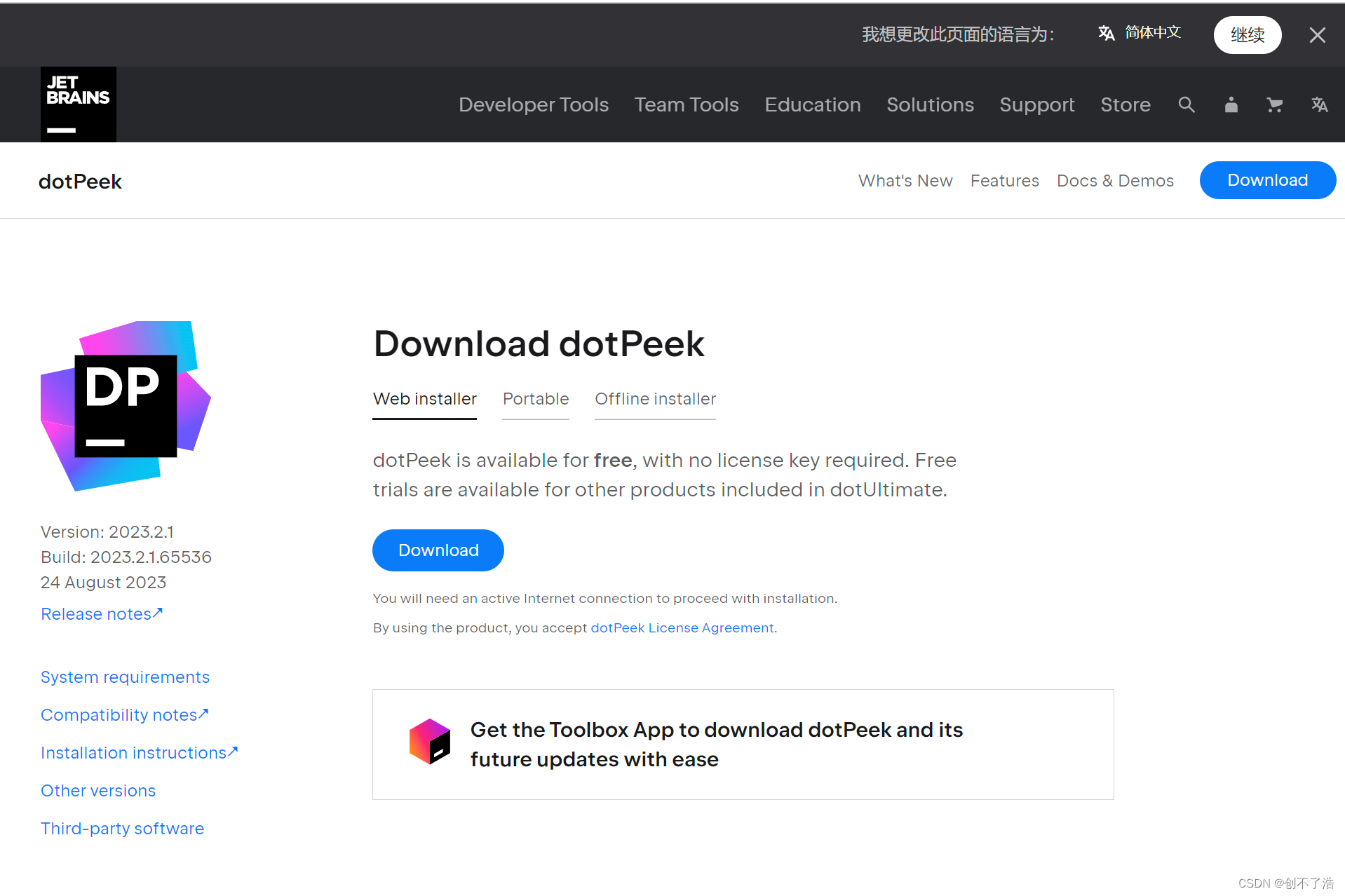Open the dotPeek License Agreement link
This screenshot has height=896, width=1345.
tap(682, 627)
